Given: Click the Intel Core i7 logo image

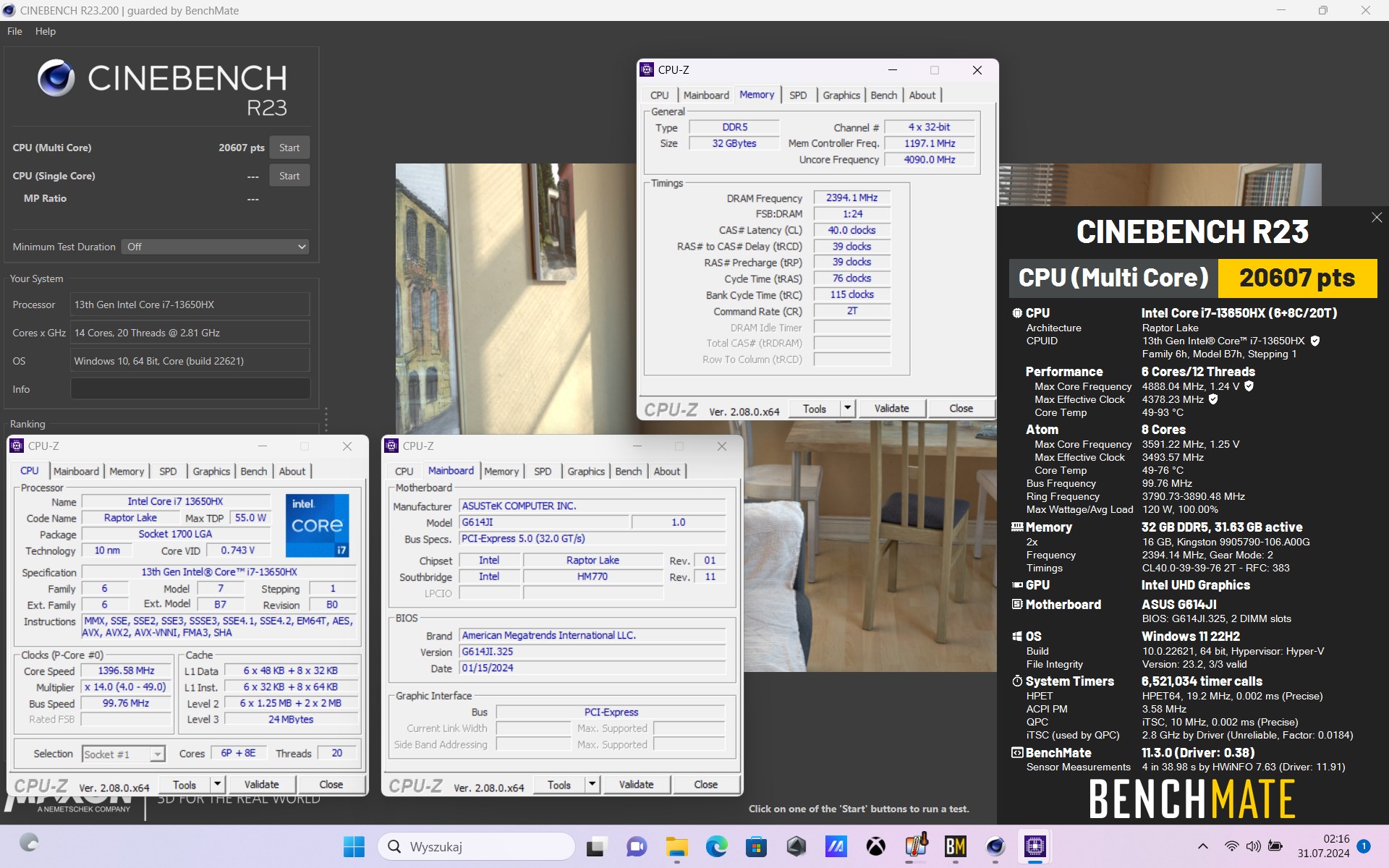Looking at the screenshot, I should tap(318, 526).
